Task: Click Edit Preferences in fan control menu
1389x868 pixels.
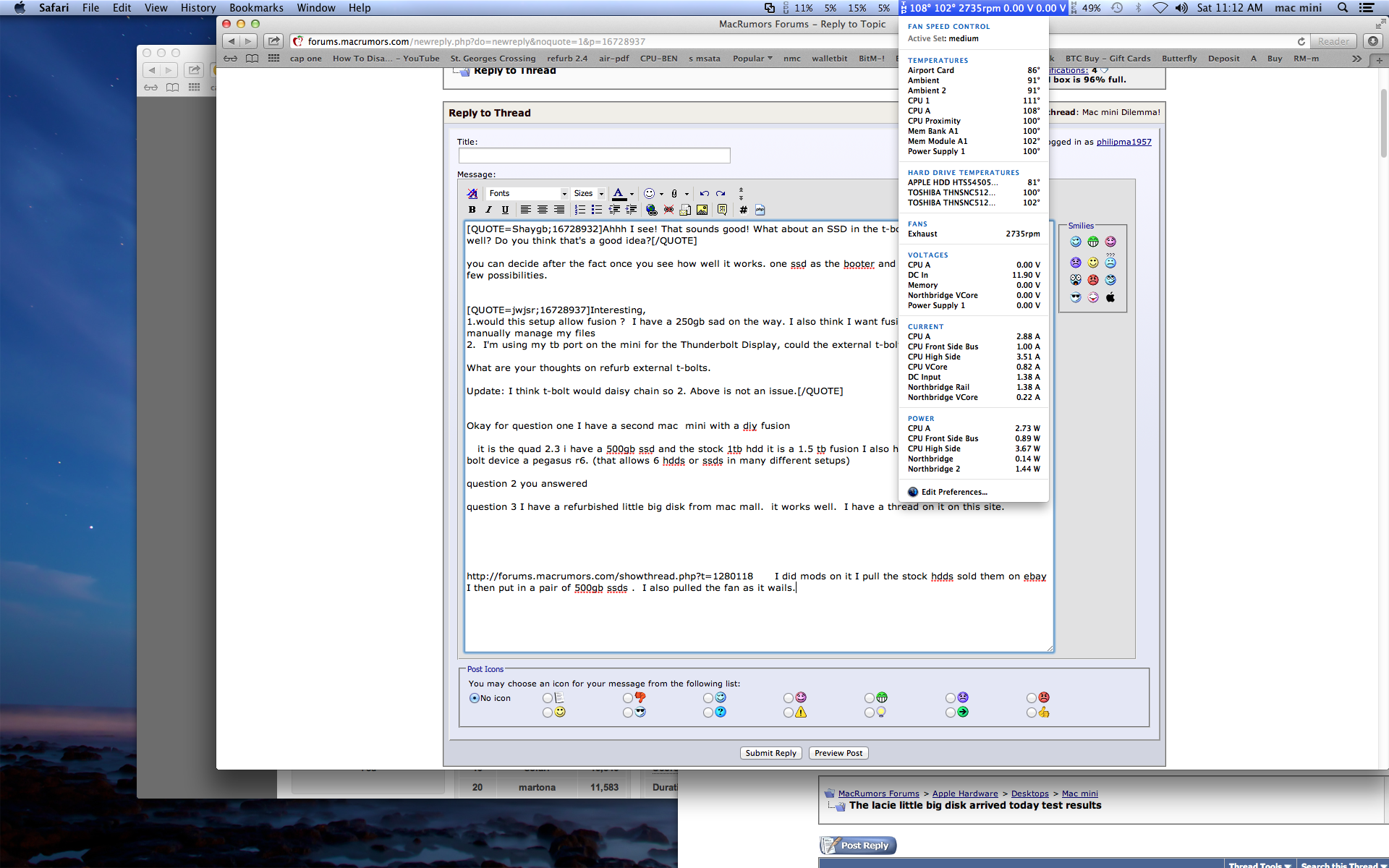Action: click(953, 492)
